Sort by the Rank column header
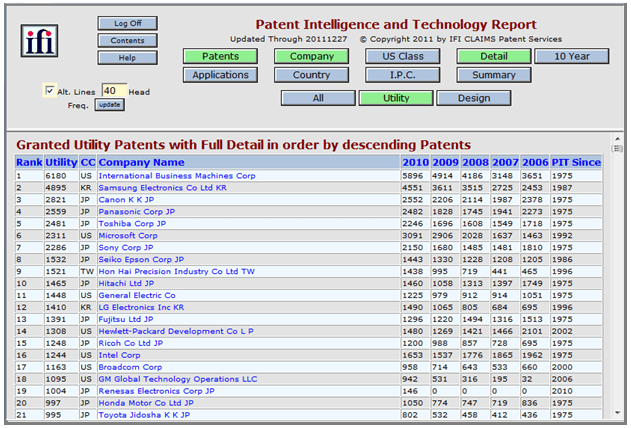631x428 pixels. [29, 162]
